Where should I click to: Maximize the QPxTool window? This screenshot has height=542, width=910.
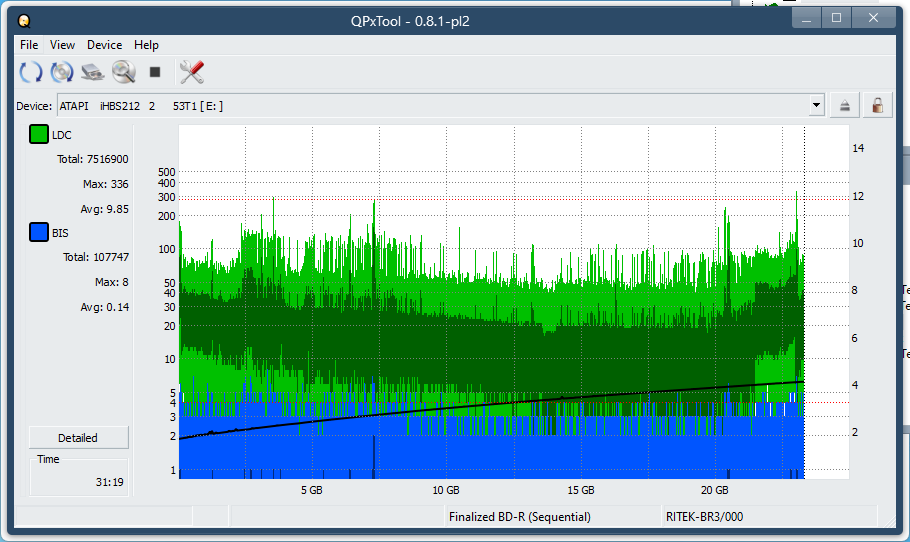point(836,19)
